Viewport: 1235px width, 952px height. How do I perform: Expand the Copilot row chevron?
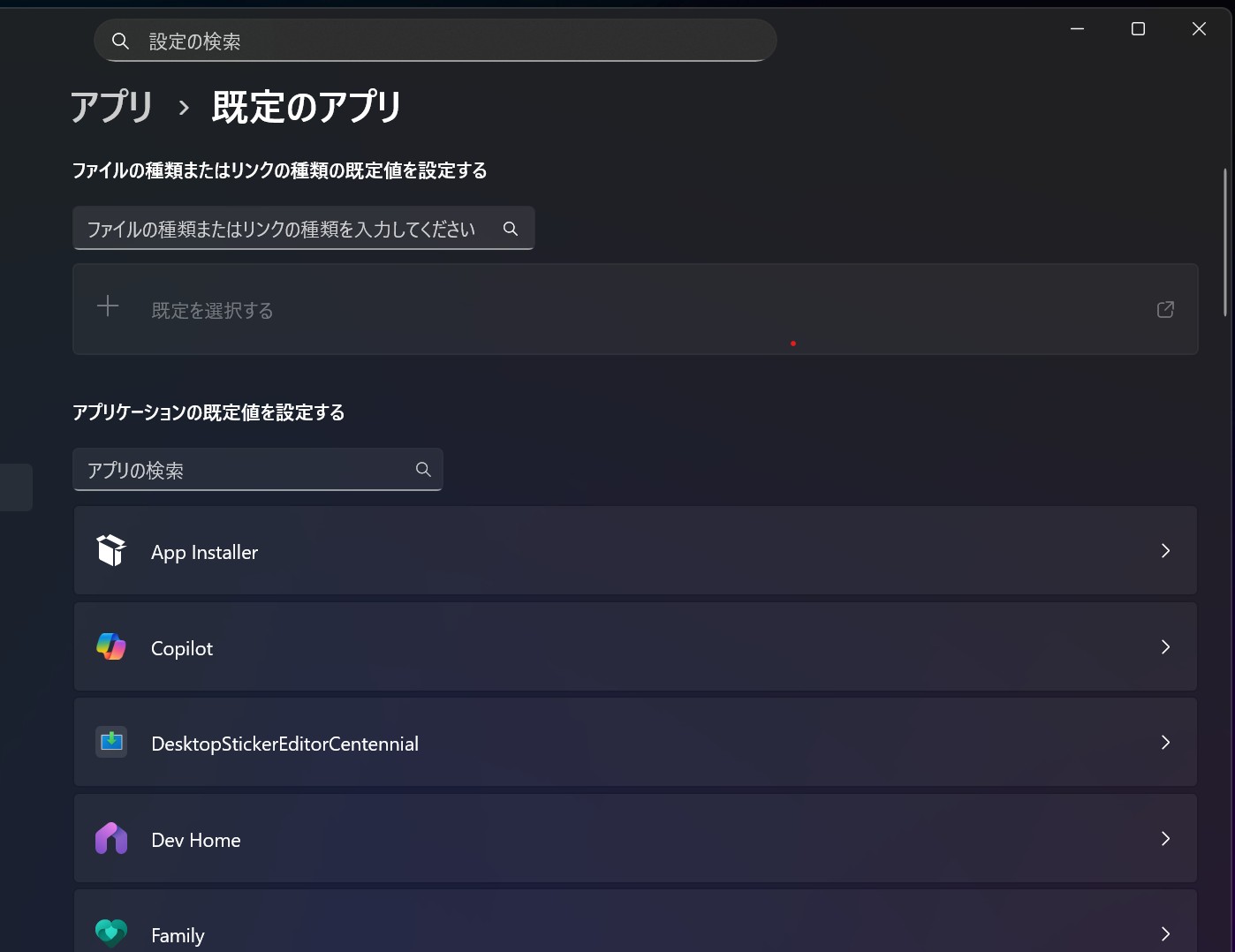point(1165,646)
